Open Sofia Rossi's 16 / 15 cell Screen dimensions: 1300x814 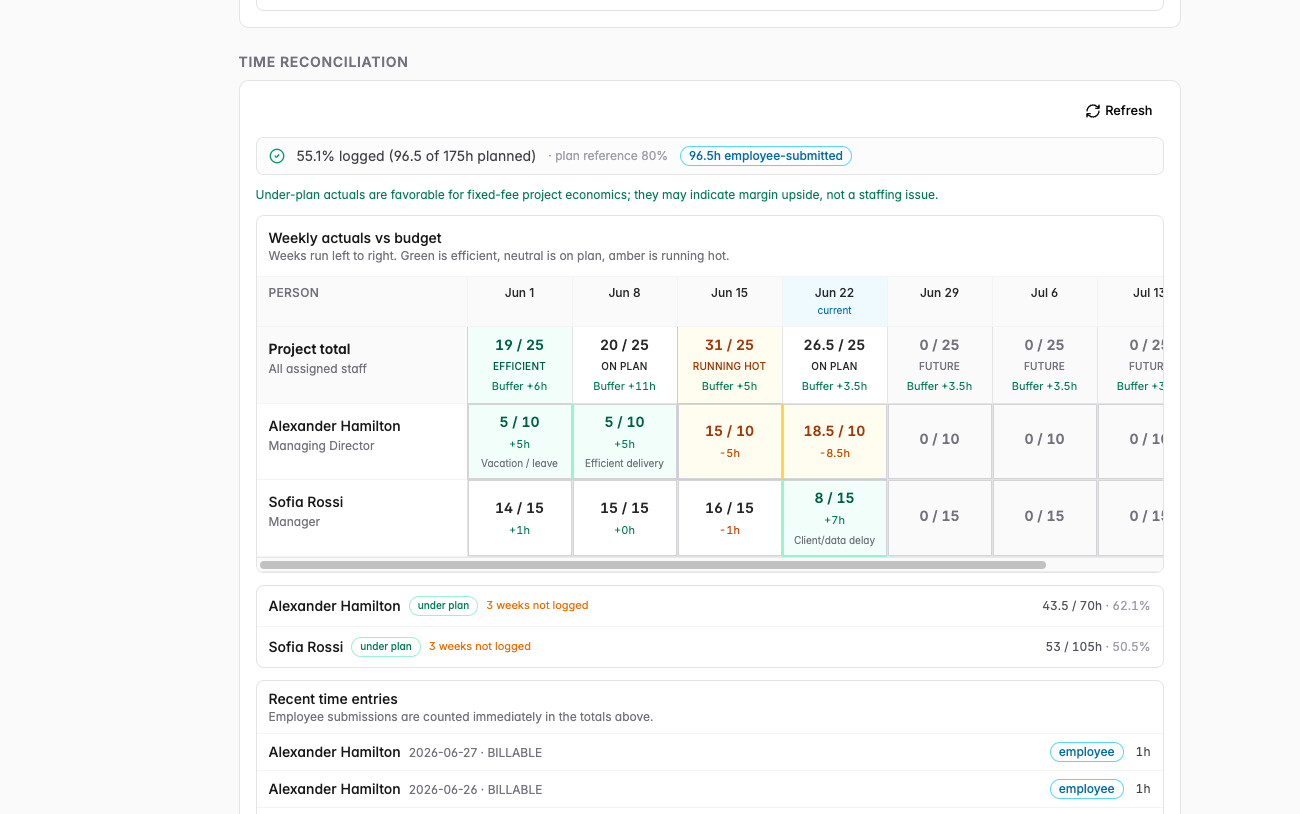pos(730,518)
